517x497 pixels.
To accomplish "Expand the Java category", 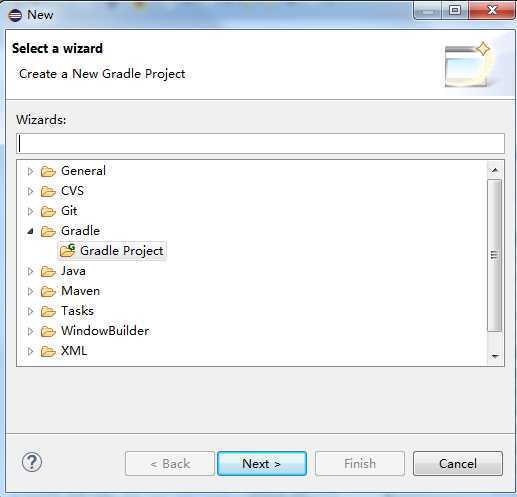I will pyautogui.click(x=30, y=271).
